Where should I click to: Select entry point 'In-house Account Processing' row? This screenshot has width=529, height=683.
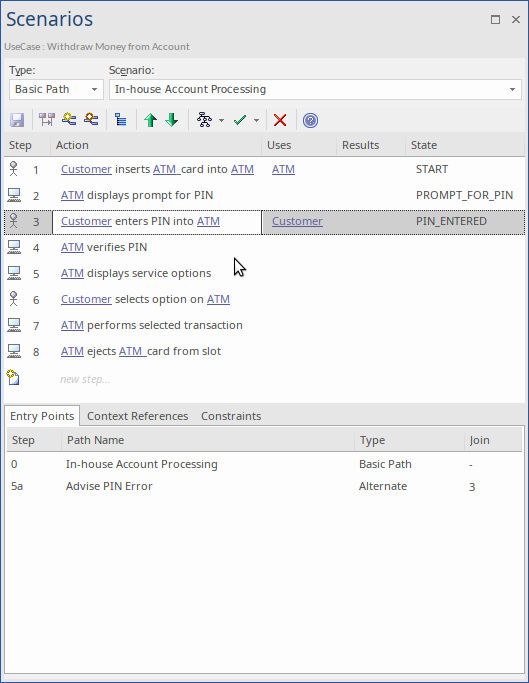pyautogui.click(x=264, y=464)
